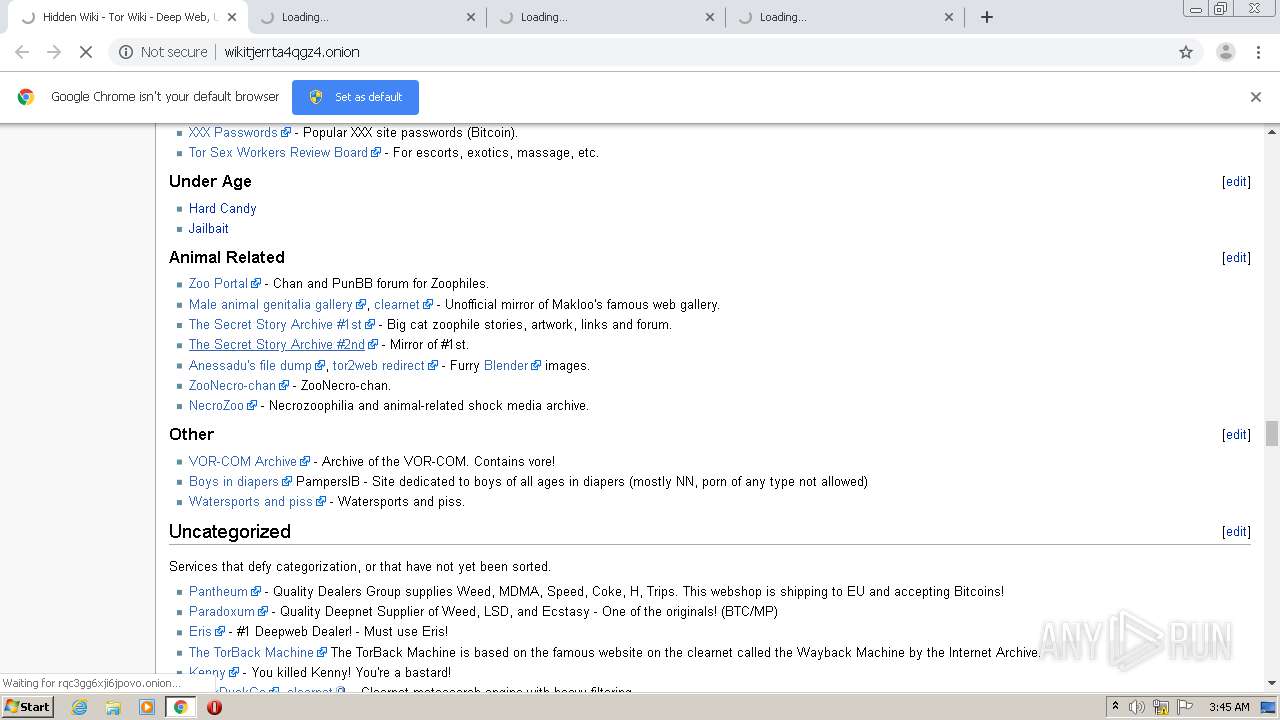Open the Windows Start menu
Image resolution: width=1280 pixels, height=720 pixels.
click(x=27, y=707)
